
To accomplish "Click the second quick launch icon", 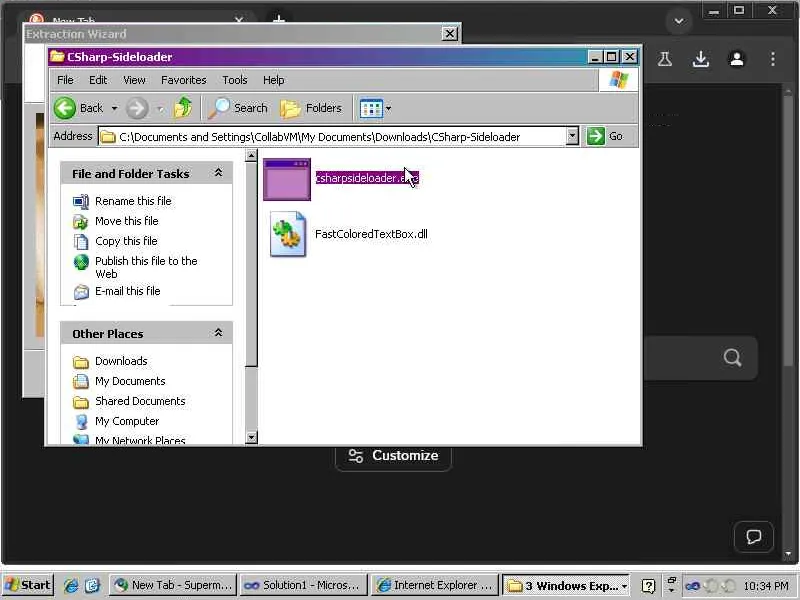I will point(93,585).
